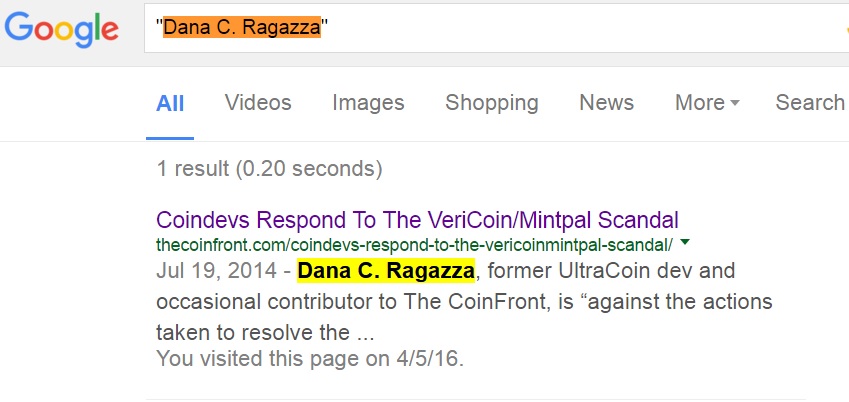
Task: Click the Jul 19, 2014 date text
Action: coord(217,271)
